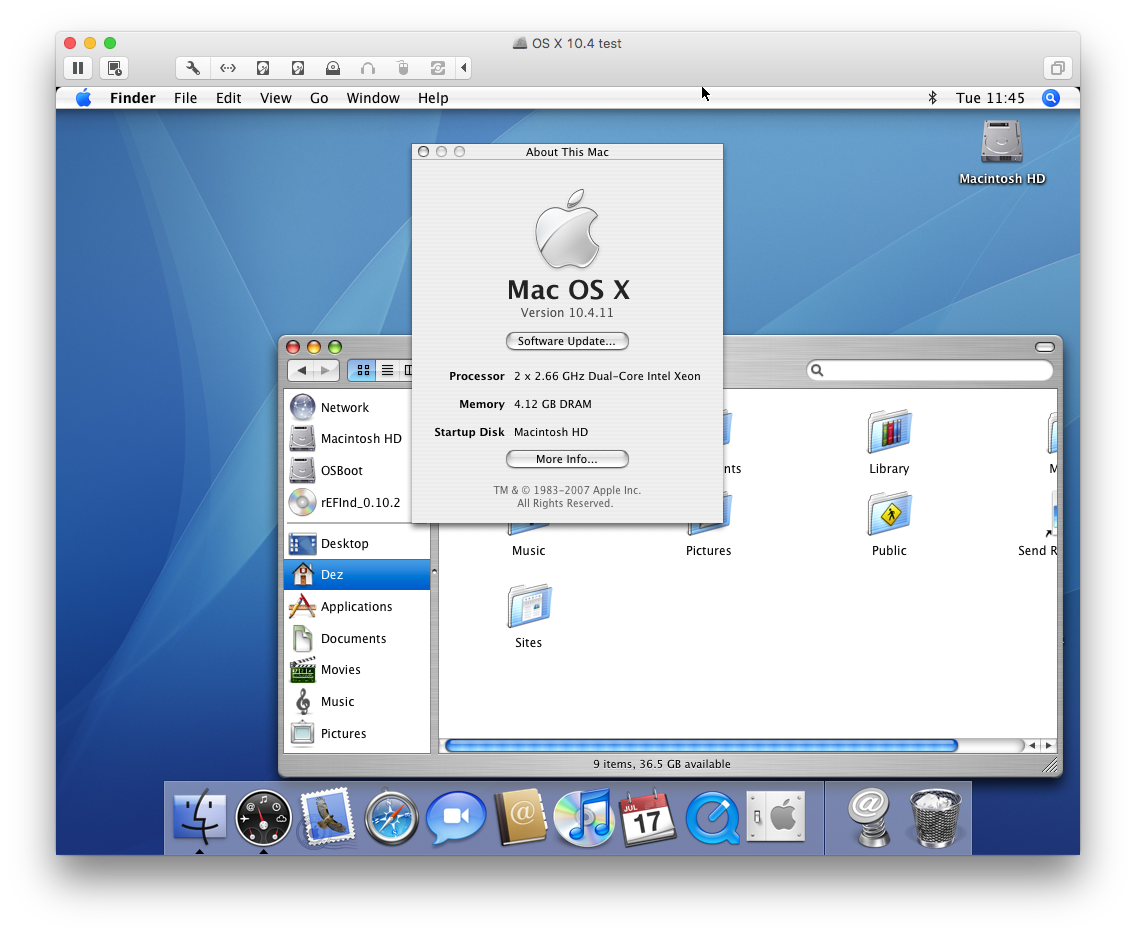Open Safari from the Dock
Screen dimensions: 1136x935
point(391,818)
